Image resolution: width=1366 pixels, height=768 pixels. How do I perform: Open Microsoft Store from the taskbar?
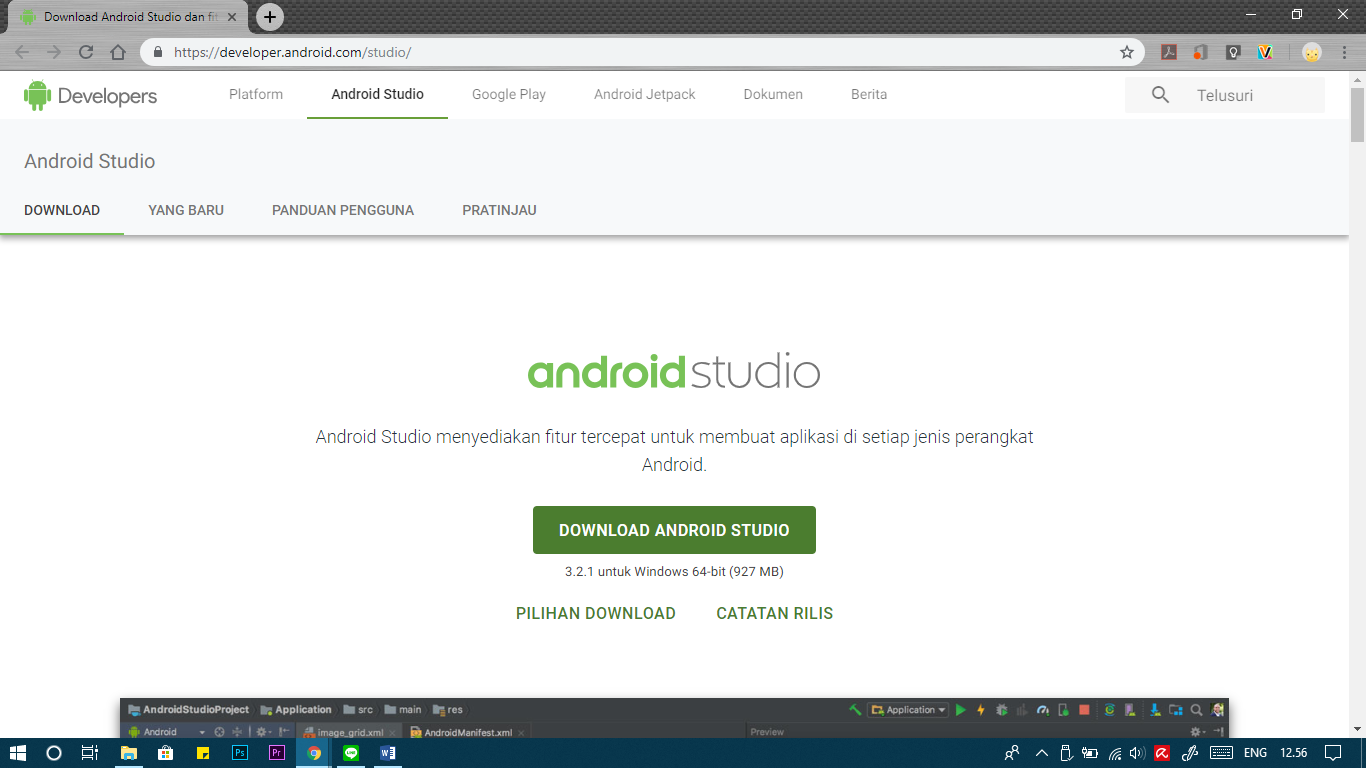(166, 753)
